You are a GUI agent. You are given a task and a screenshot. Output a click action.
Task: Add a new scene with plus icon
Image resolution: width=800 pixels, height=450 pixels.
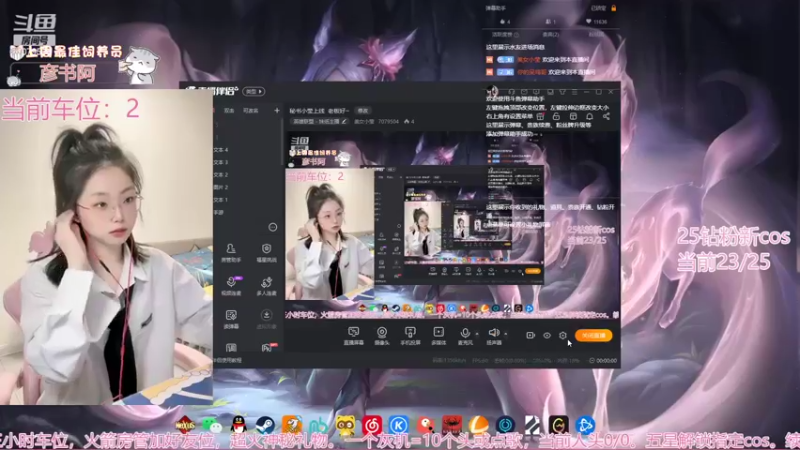click(277, 110)
